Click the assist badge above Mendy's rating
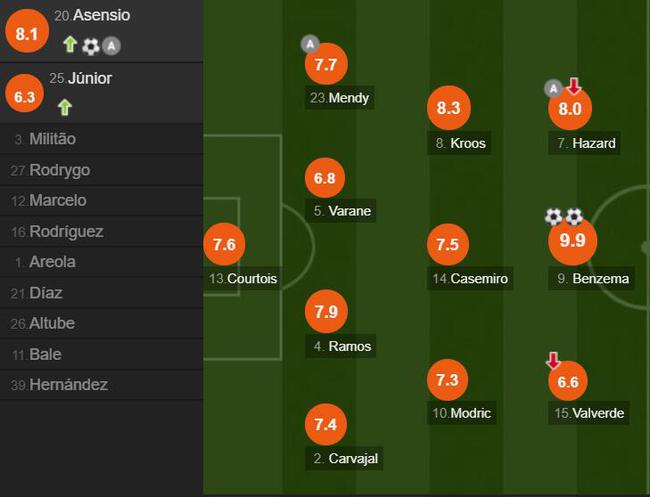Viewport: 650px width, 497px height. tap(310, 44)
